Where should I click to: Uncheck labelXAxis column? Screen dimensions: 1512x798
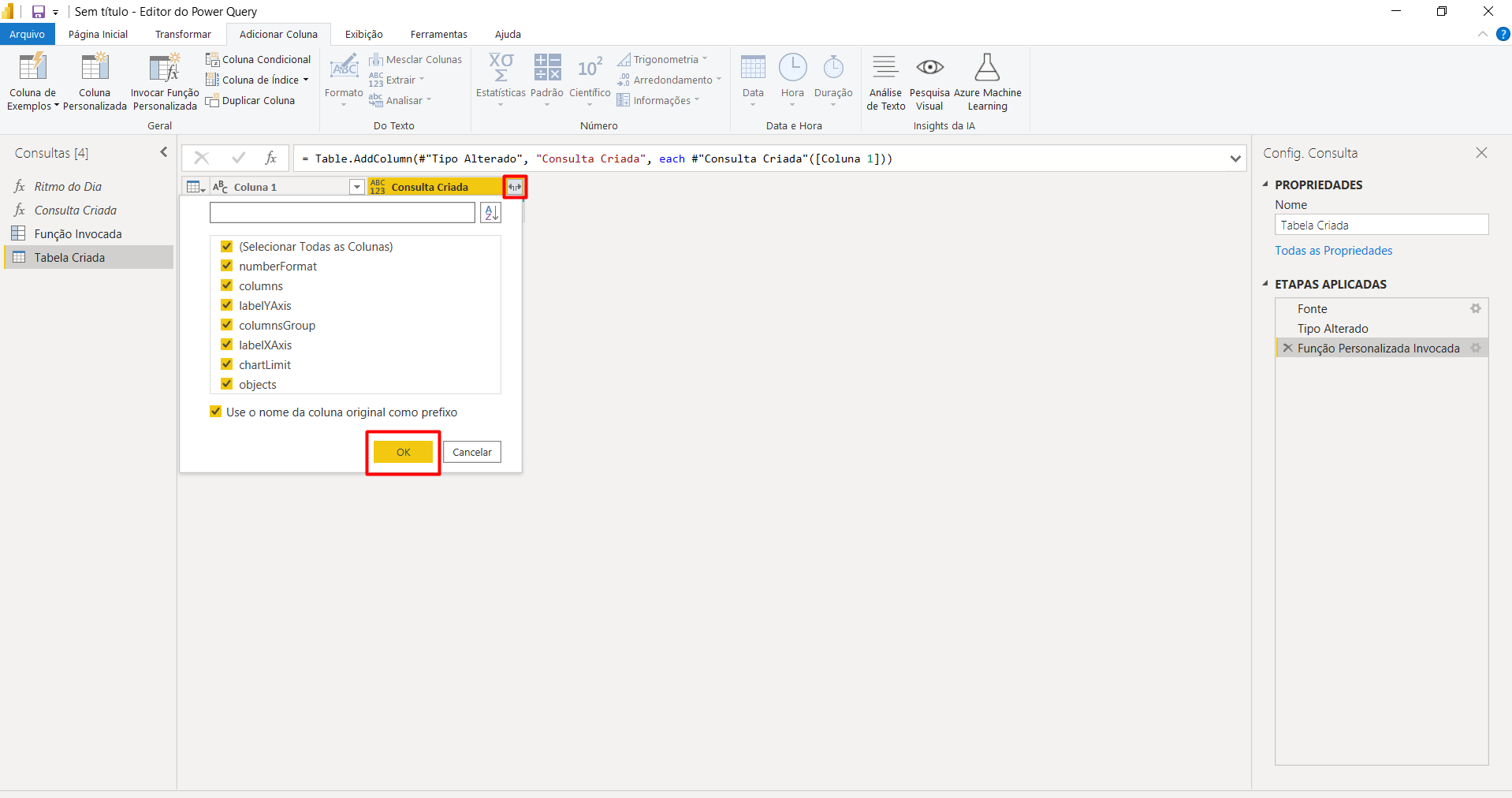[226, 345]
